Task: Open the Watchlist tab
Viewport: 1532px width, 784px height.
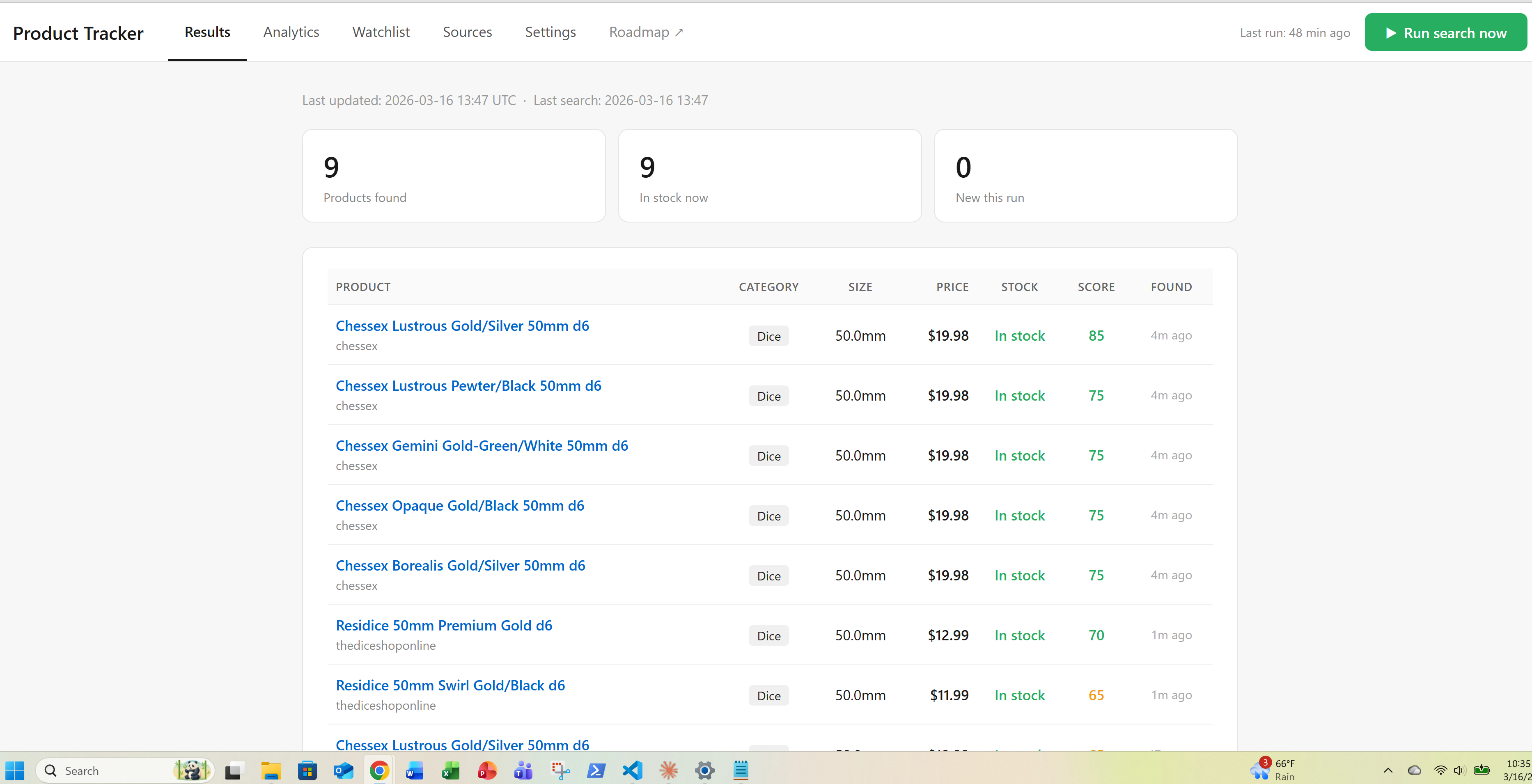Action: pos(381,32)
